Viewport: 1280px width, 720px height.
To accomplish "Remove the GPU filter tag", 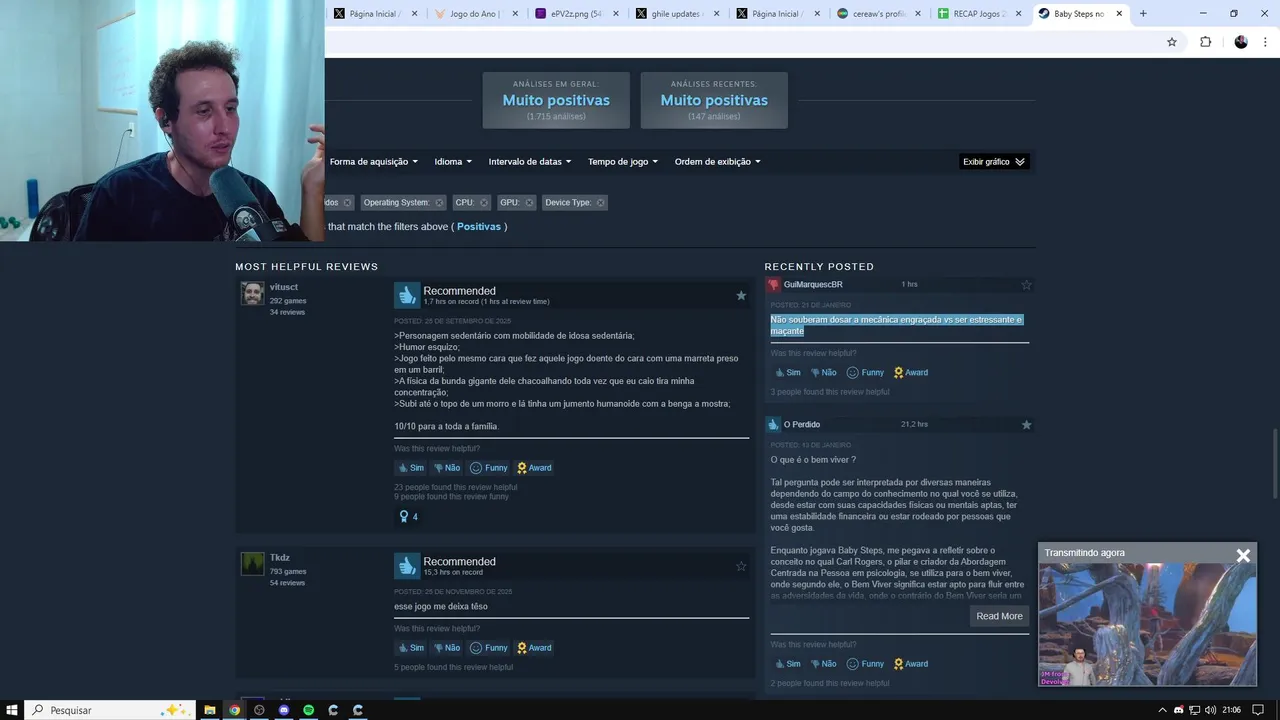I will 530,203.
